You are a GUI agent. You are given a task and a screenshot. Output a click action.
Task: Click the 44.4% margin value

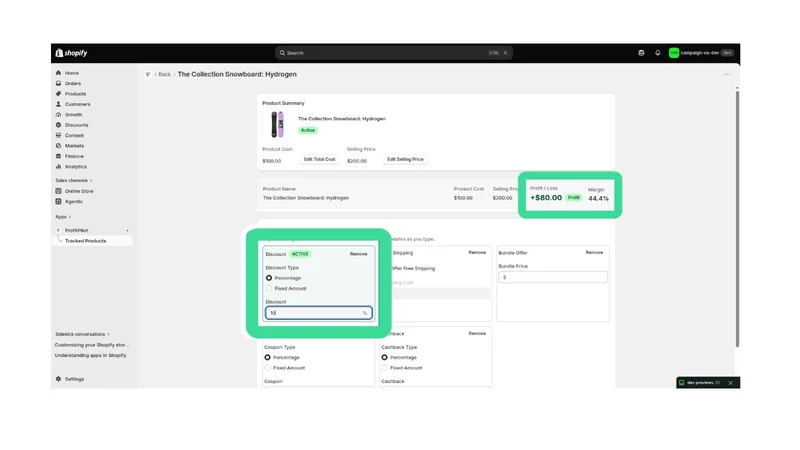click(598, 198)
